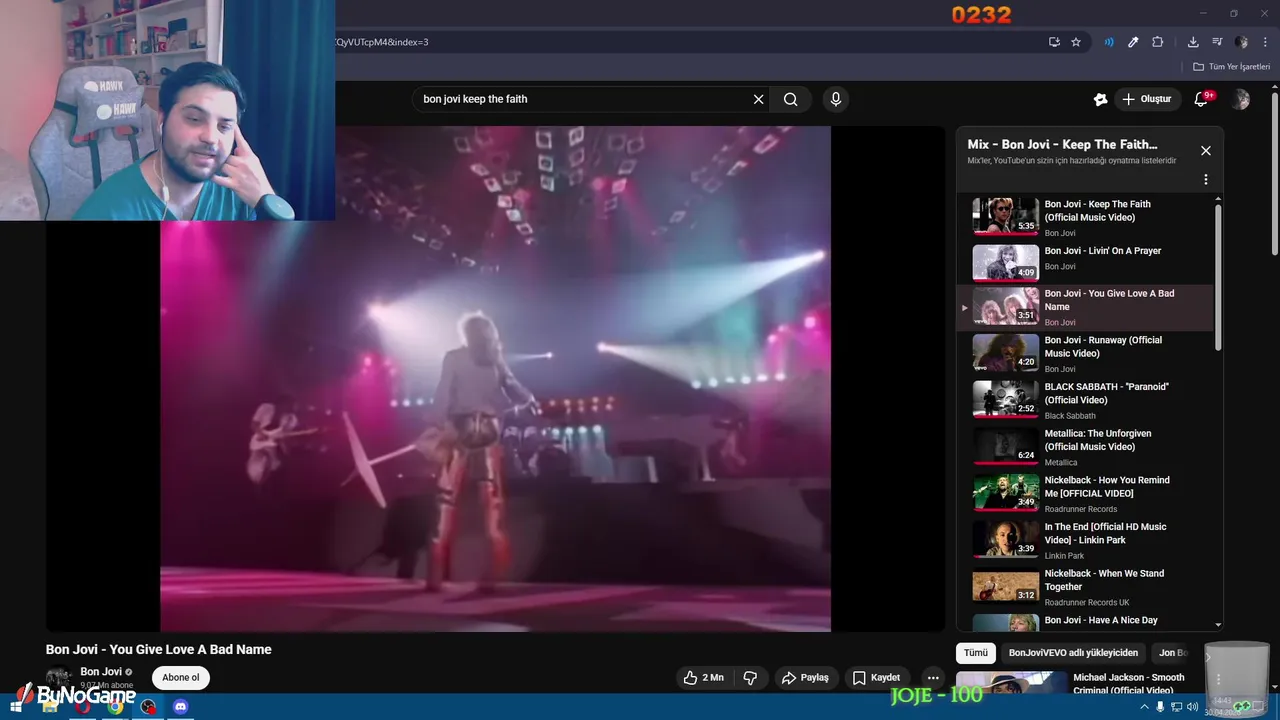Open YouTube notifications bell
The image size is (1280, 720).
click(1202, 99)
